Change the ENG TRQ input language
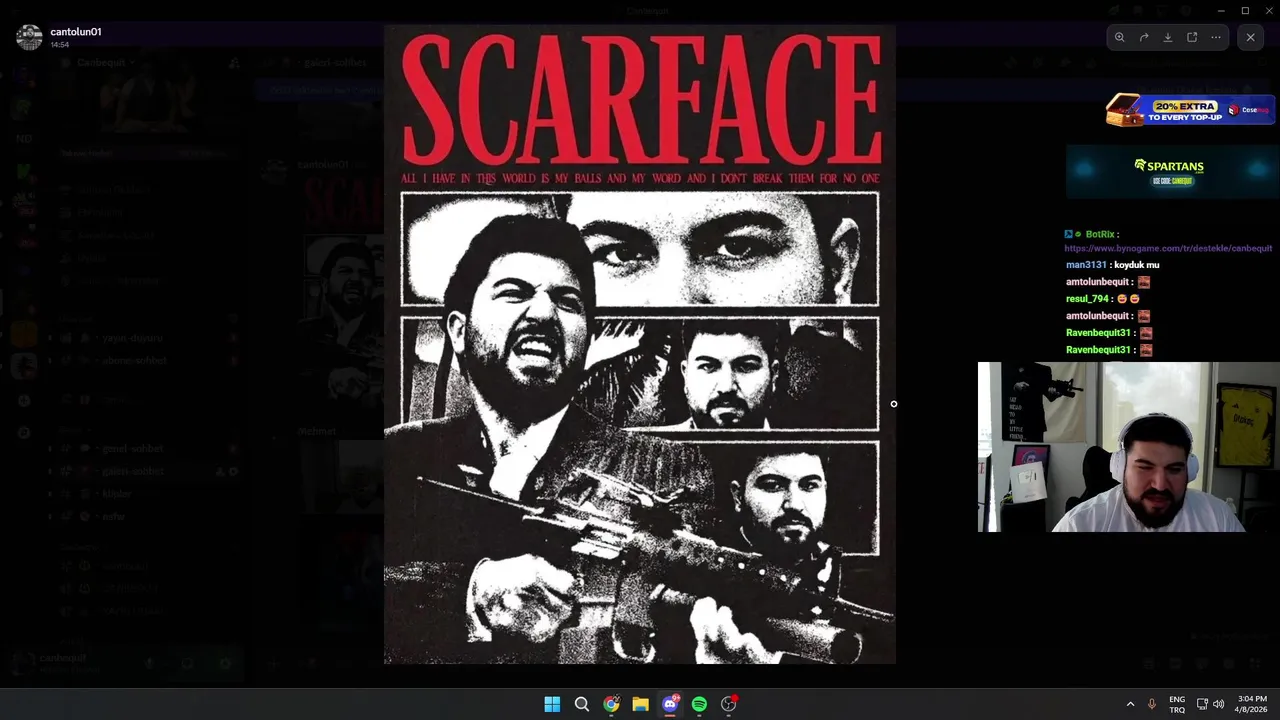This screenshot has height=720, width=1280. pos(1177,704)
